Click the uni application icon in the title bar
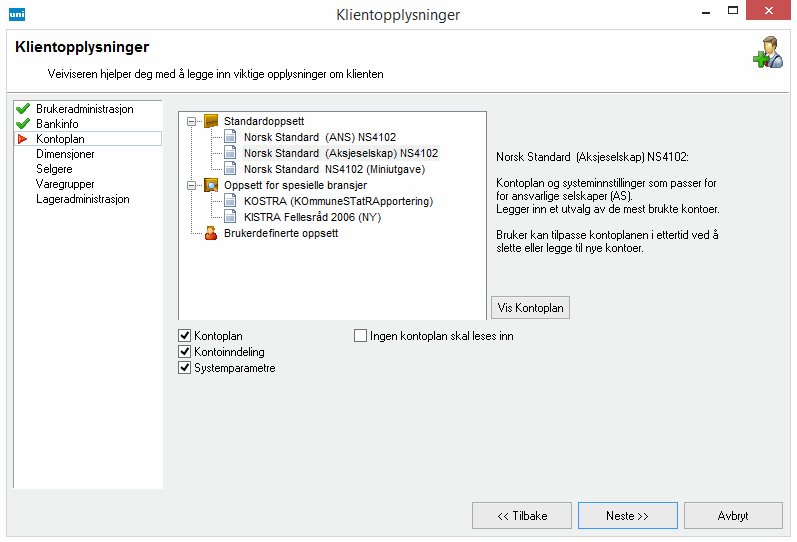Image resolution: width=797 pixels, height=542 pixels. coord(17,15)
